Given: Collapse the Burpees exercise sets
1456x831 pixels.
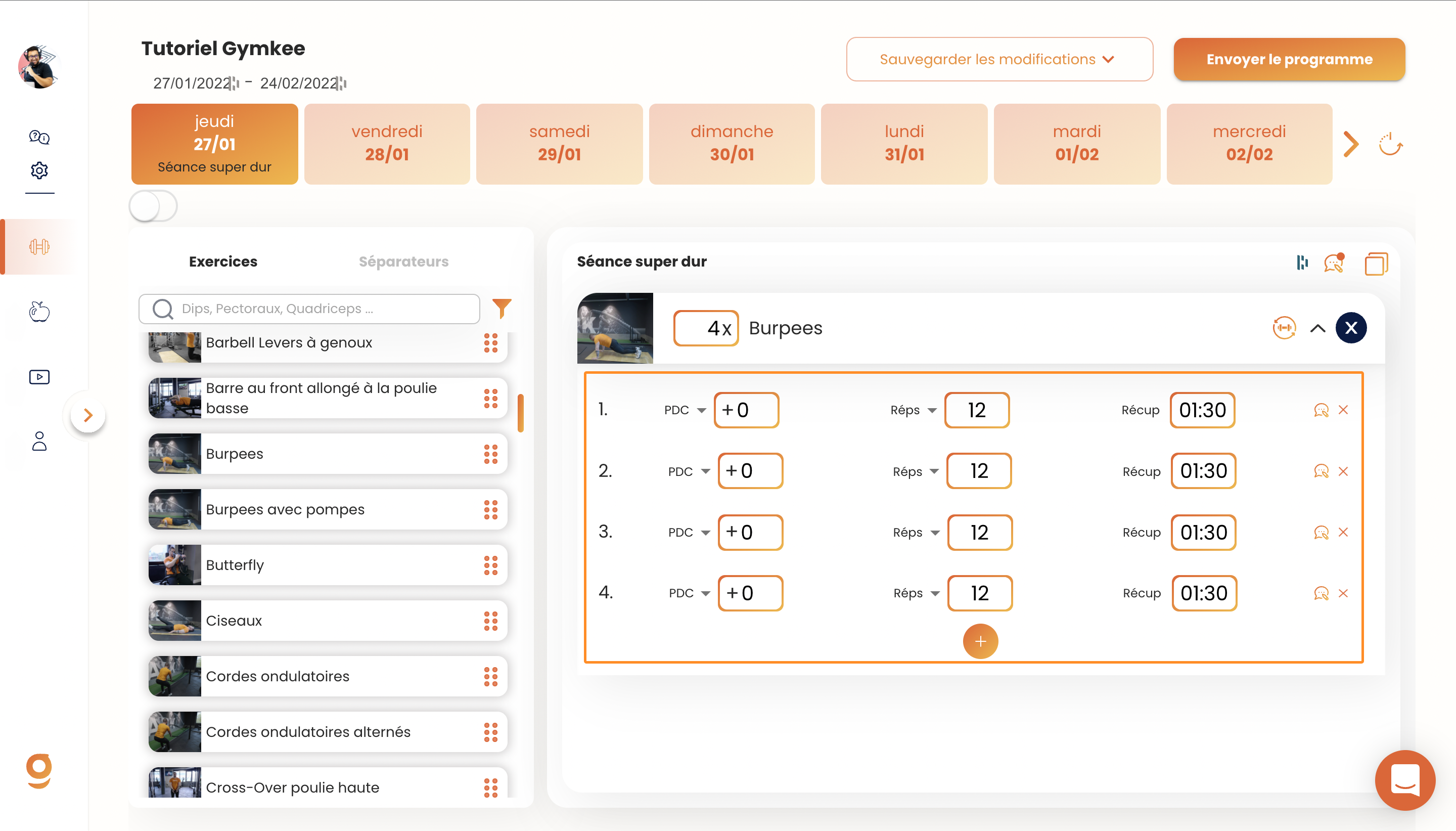Looking at the screenshot, I should (1317, 328).
